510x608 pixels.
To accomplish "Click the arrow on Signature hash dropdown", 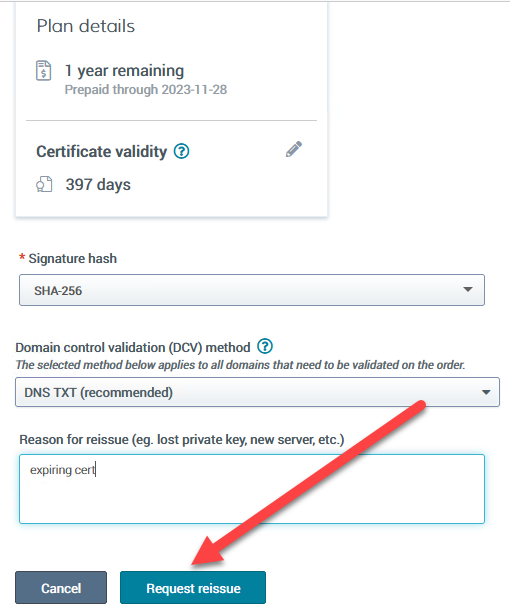I will 468,290.
